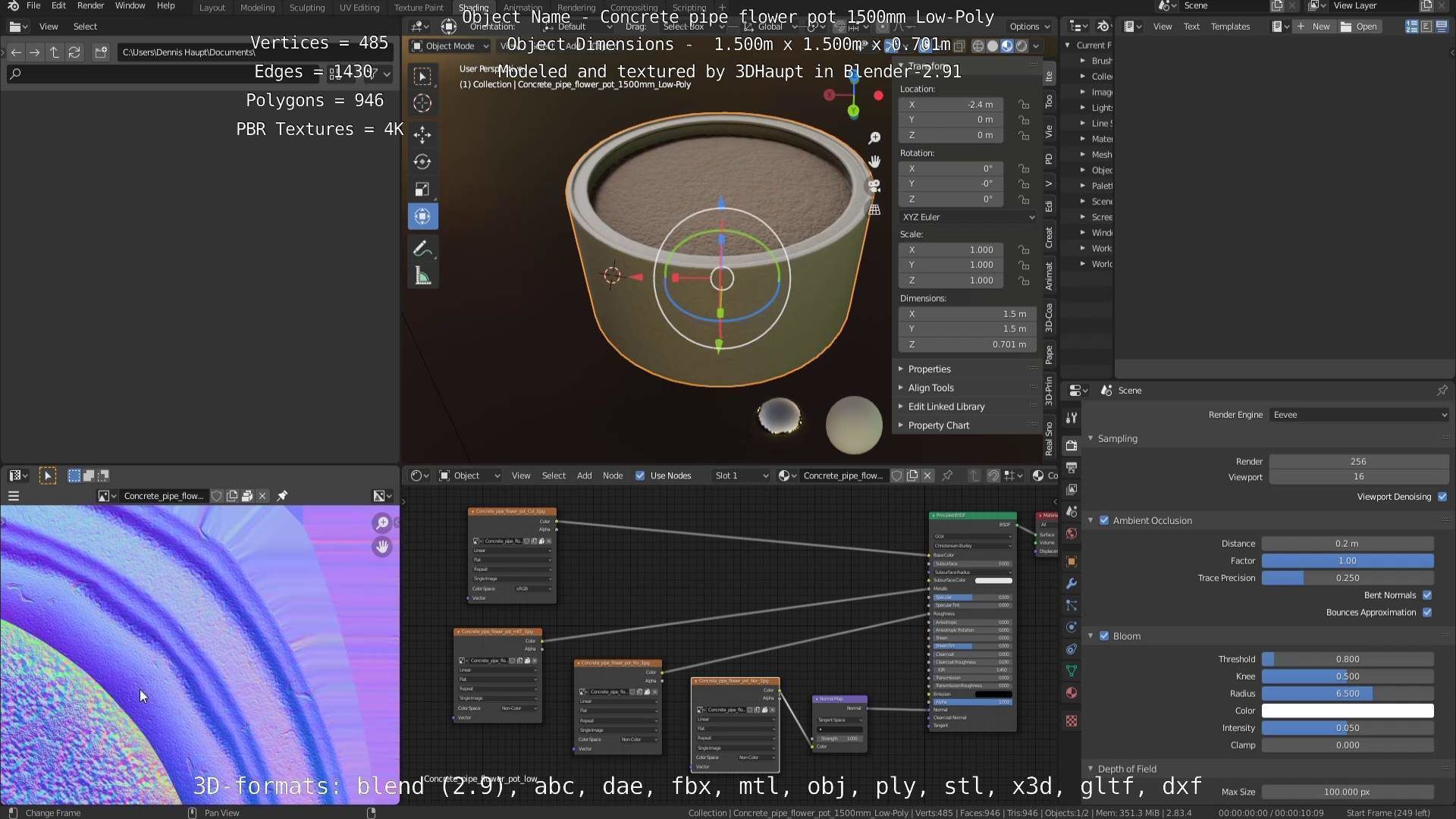Select the Scale tool in viewport toolbar

[x=422, y=189]
